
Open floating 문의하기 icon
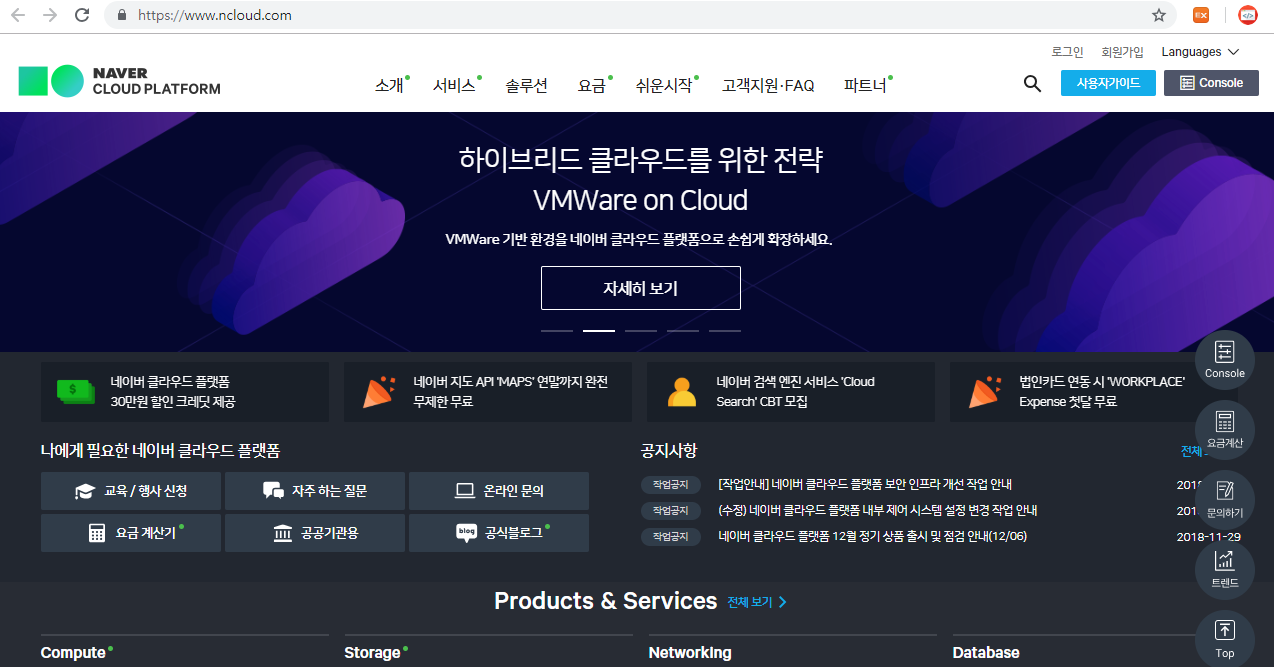1225,500
